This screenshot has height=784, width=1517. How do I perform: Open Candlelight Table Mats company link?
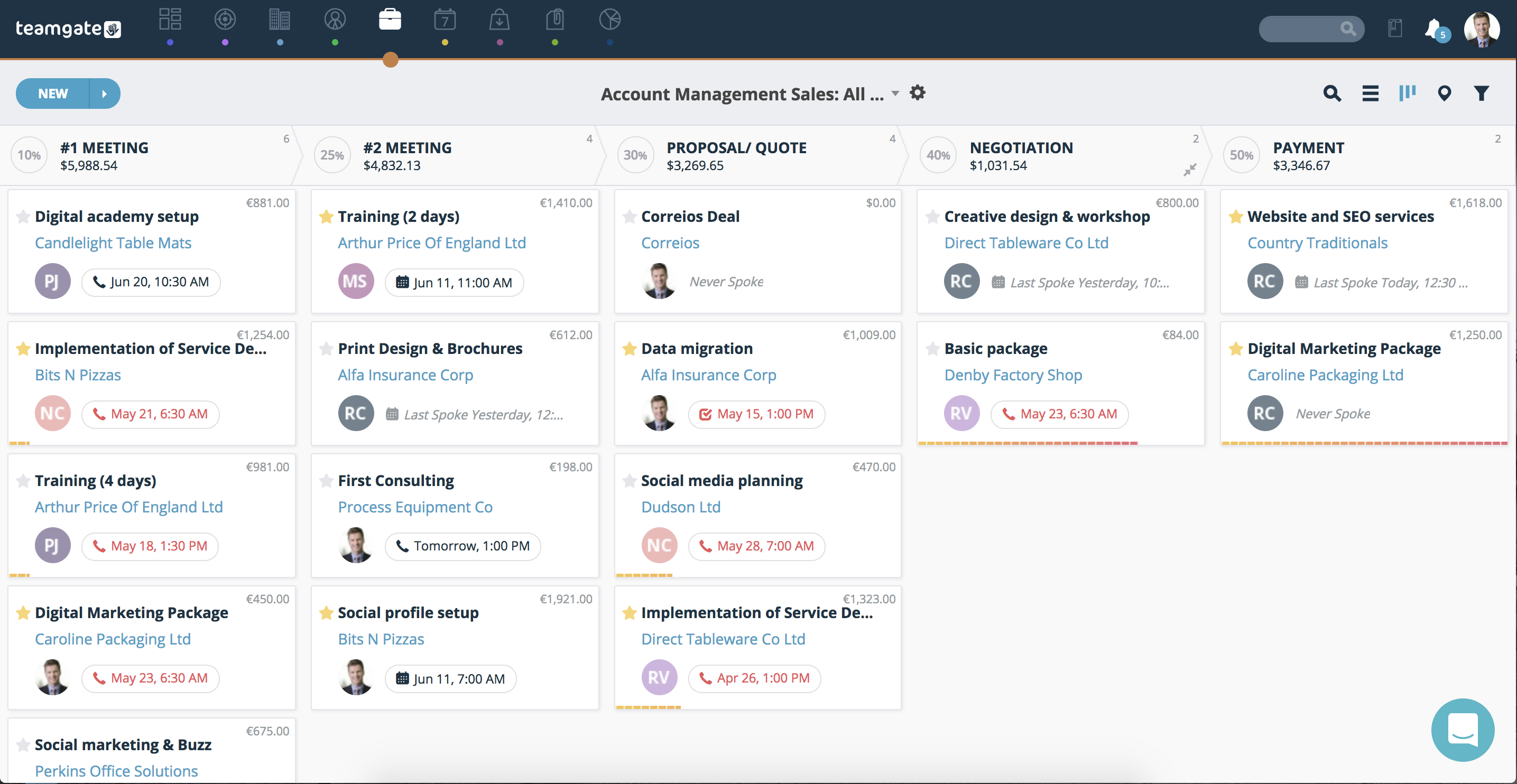(x=113, y=242)
